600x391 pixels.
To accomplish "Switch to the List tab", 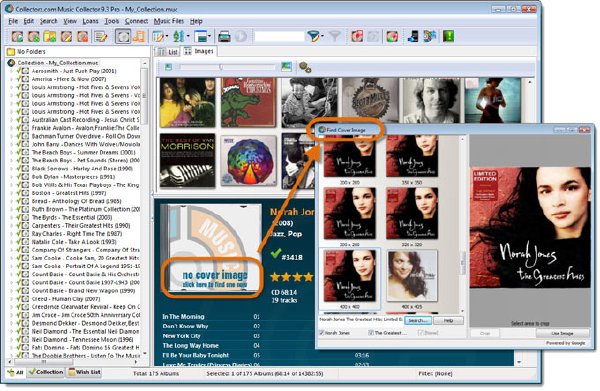I will [168, 52].
